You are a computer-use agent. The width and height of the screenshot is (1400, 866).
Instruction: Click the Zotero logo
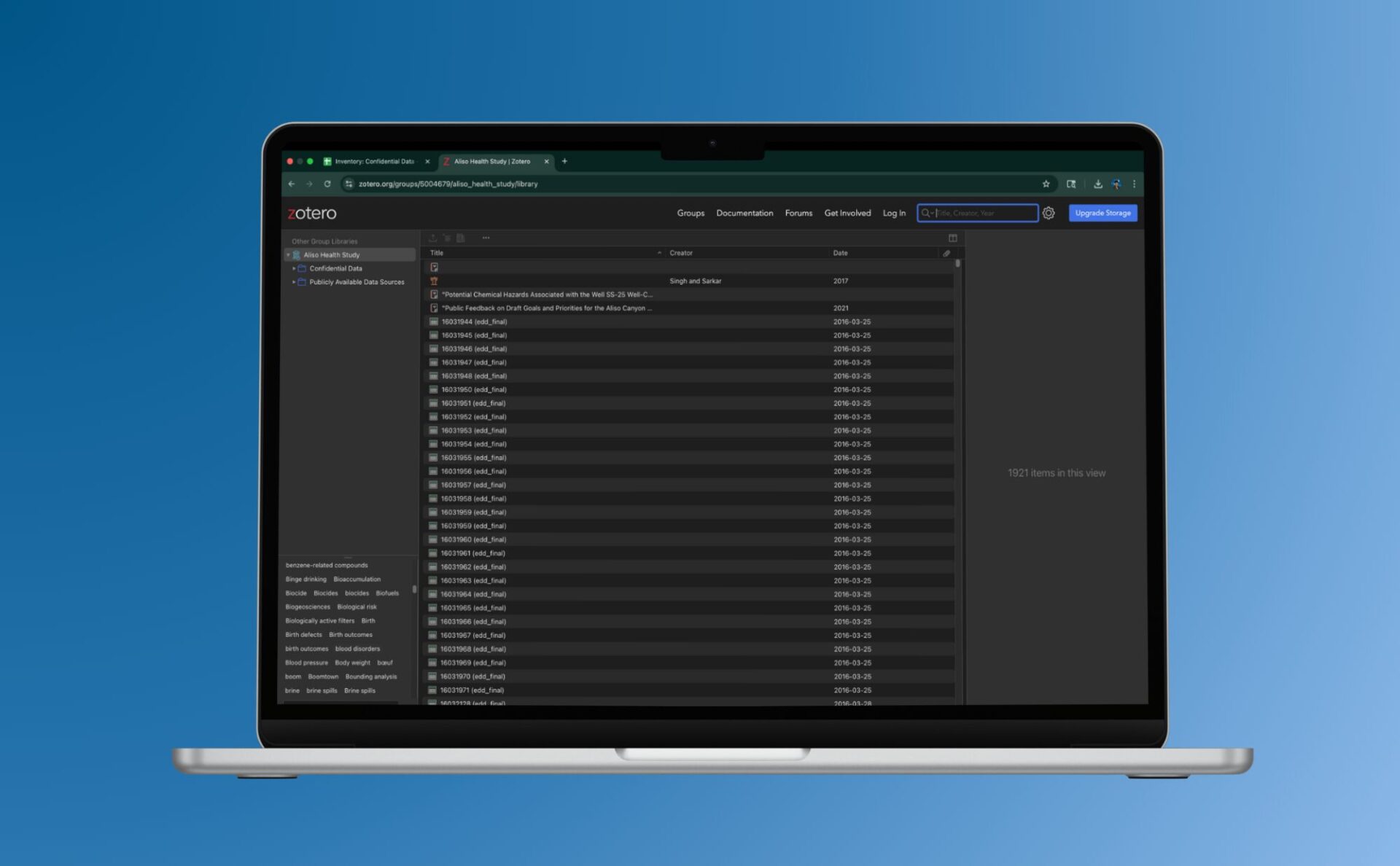(x=311, y=213)
